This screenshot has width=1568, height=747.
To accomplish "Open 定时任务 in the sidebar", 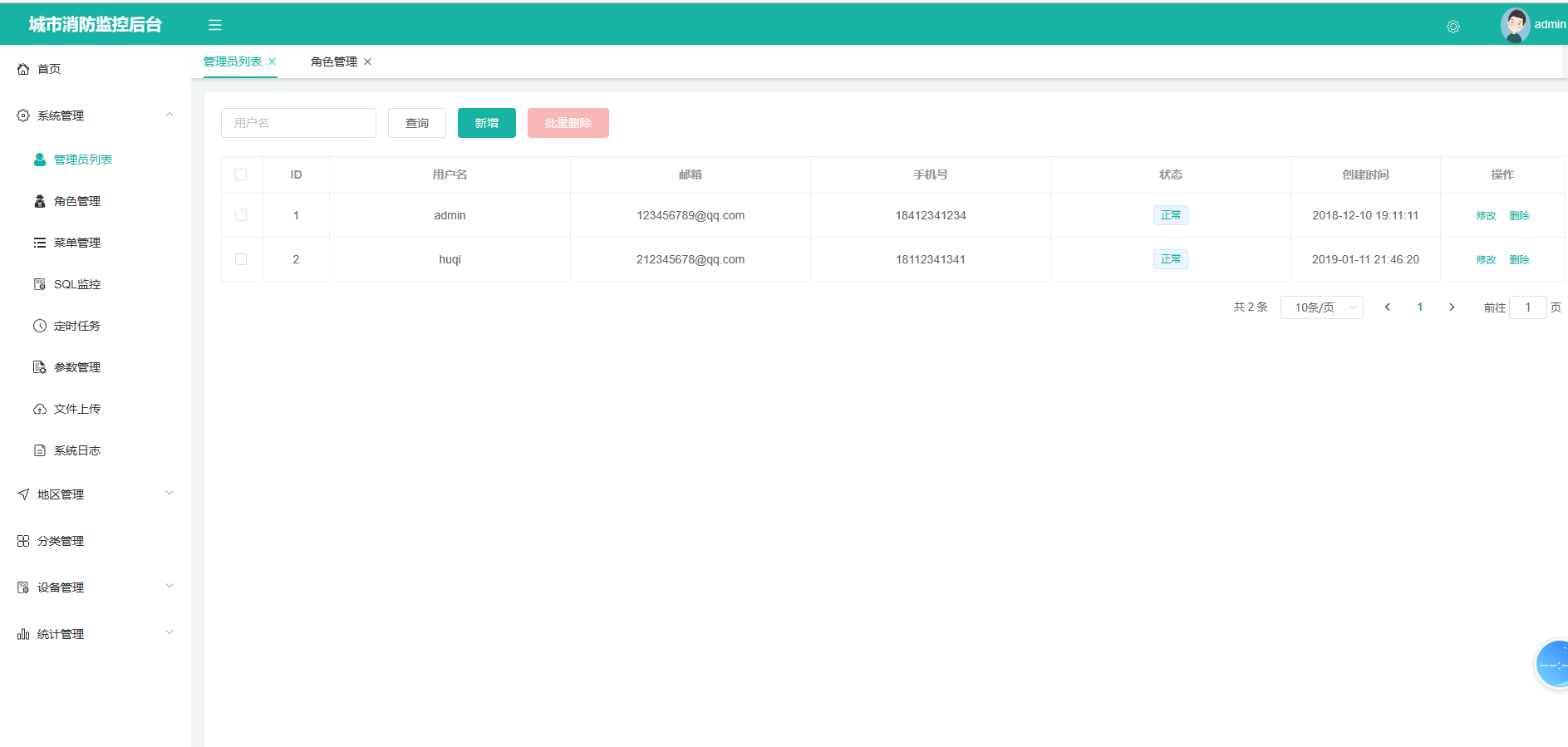I will (x=76, y=326).
